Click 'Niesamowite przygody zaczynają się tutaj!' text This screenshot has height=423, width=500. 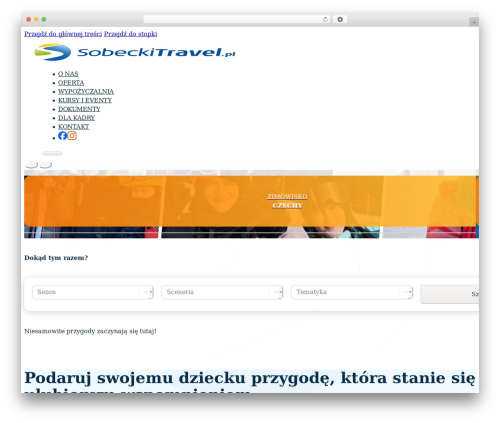click(90, 331)
